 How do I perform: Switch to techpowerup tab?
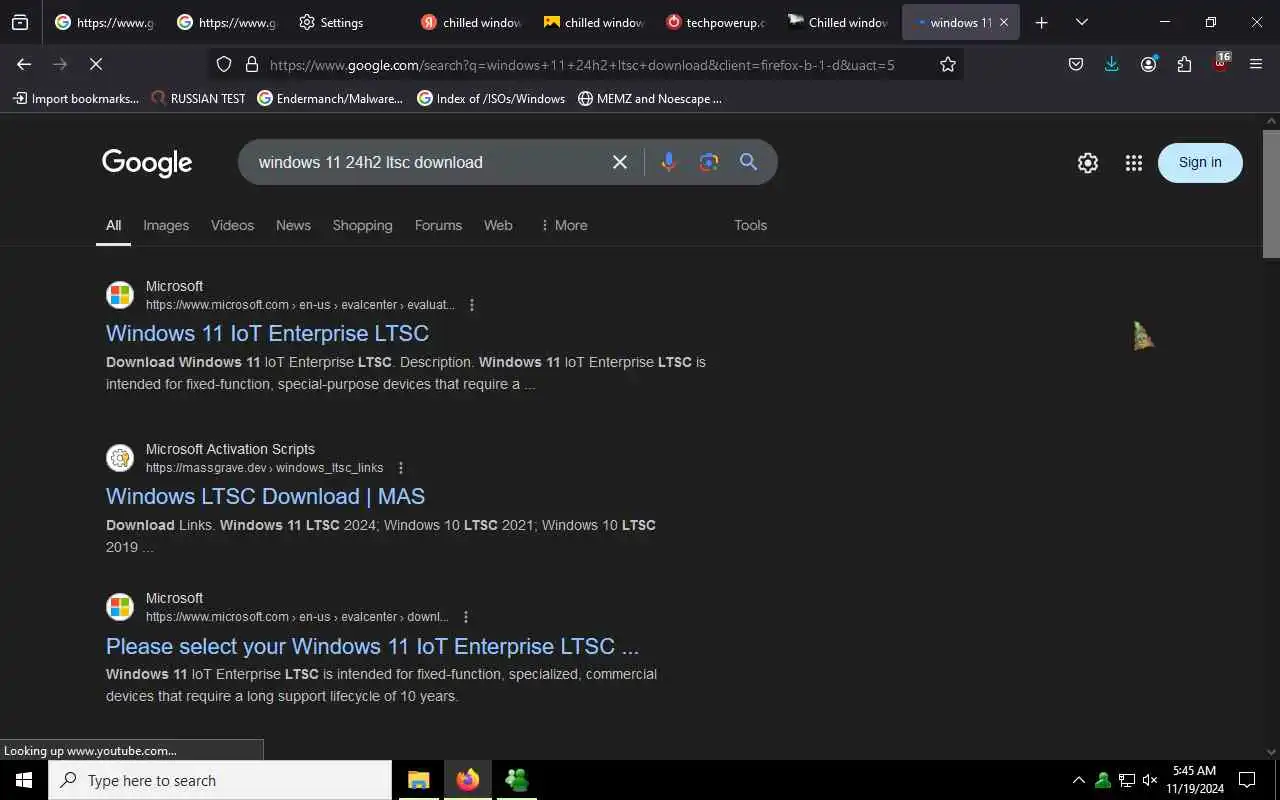pyautogui.click(x=715, y=22)
